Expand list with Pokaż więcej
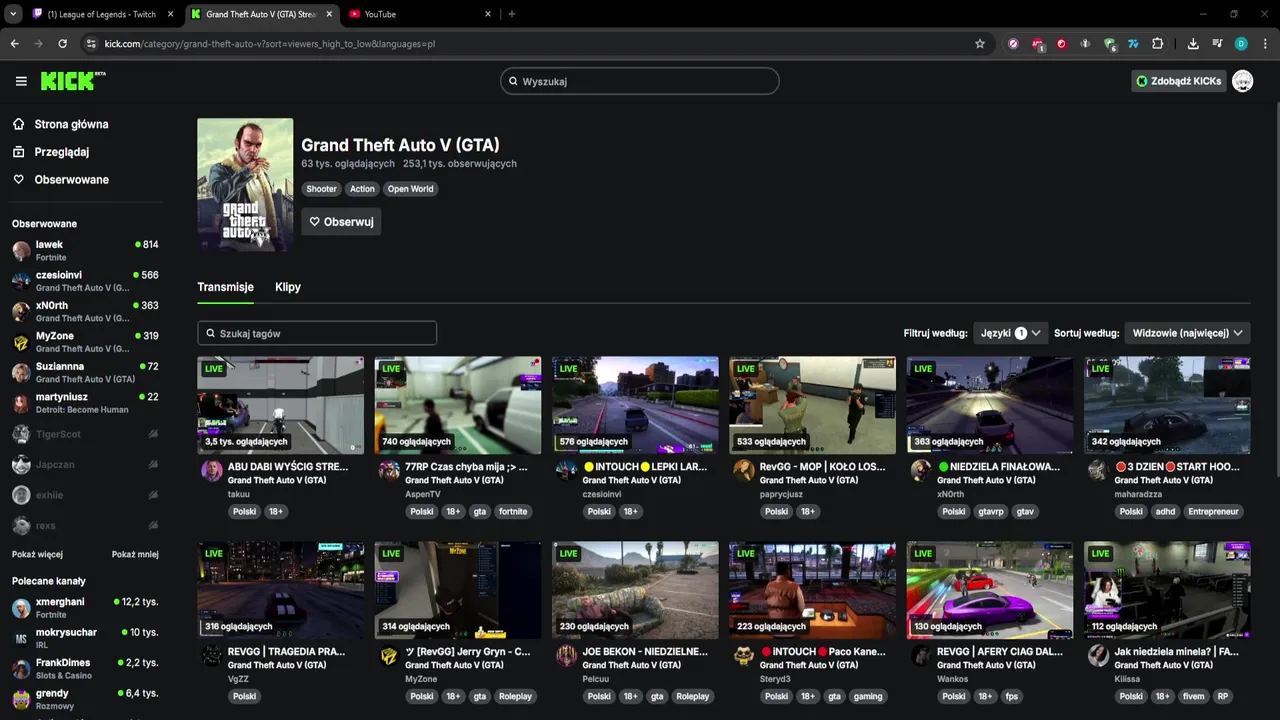 [x=37, y=554]
